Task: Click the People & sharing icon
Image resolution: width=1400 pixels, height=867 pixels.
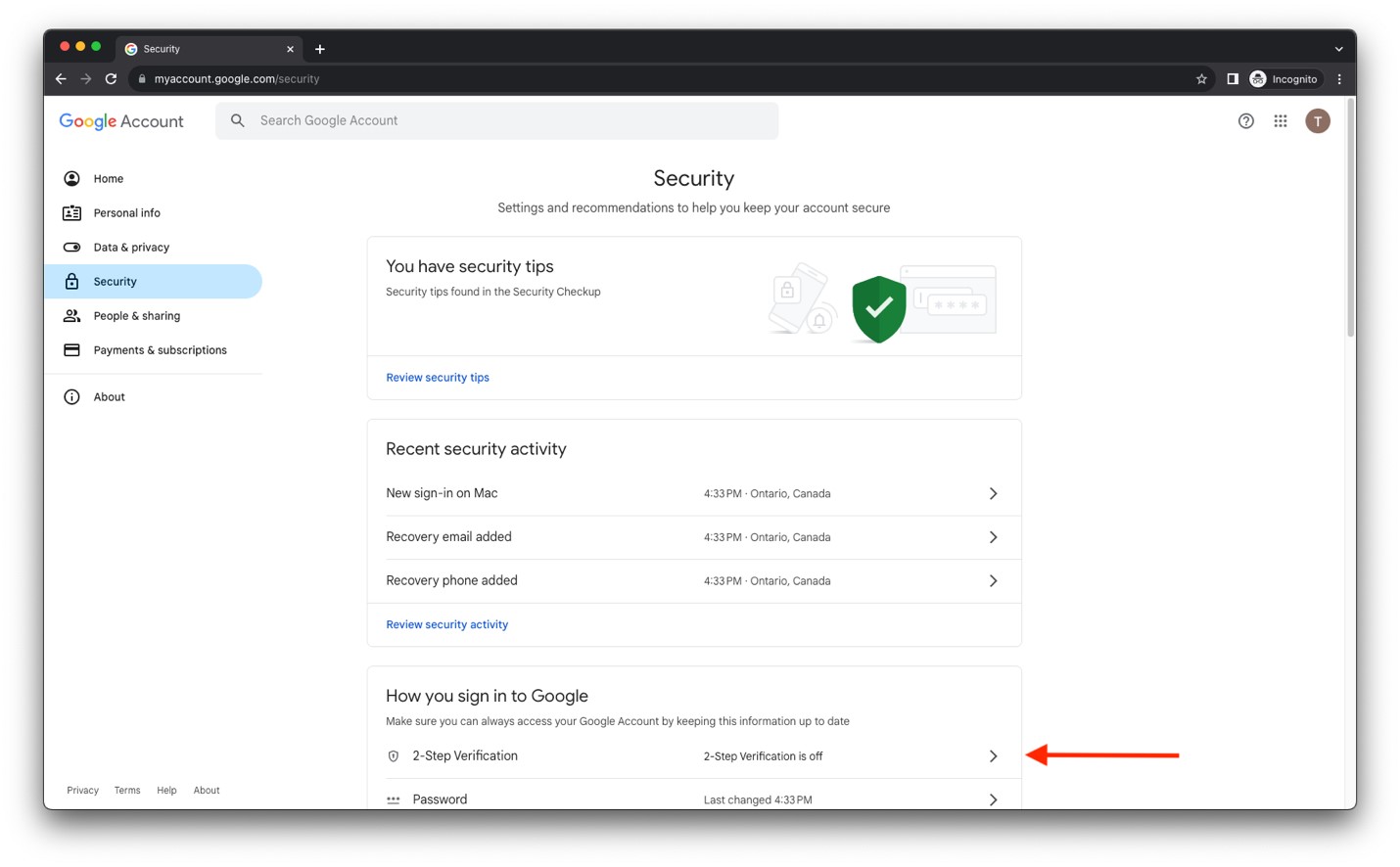Action: tap(71, 316)
